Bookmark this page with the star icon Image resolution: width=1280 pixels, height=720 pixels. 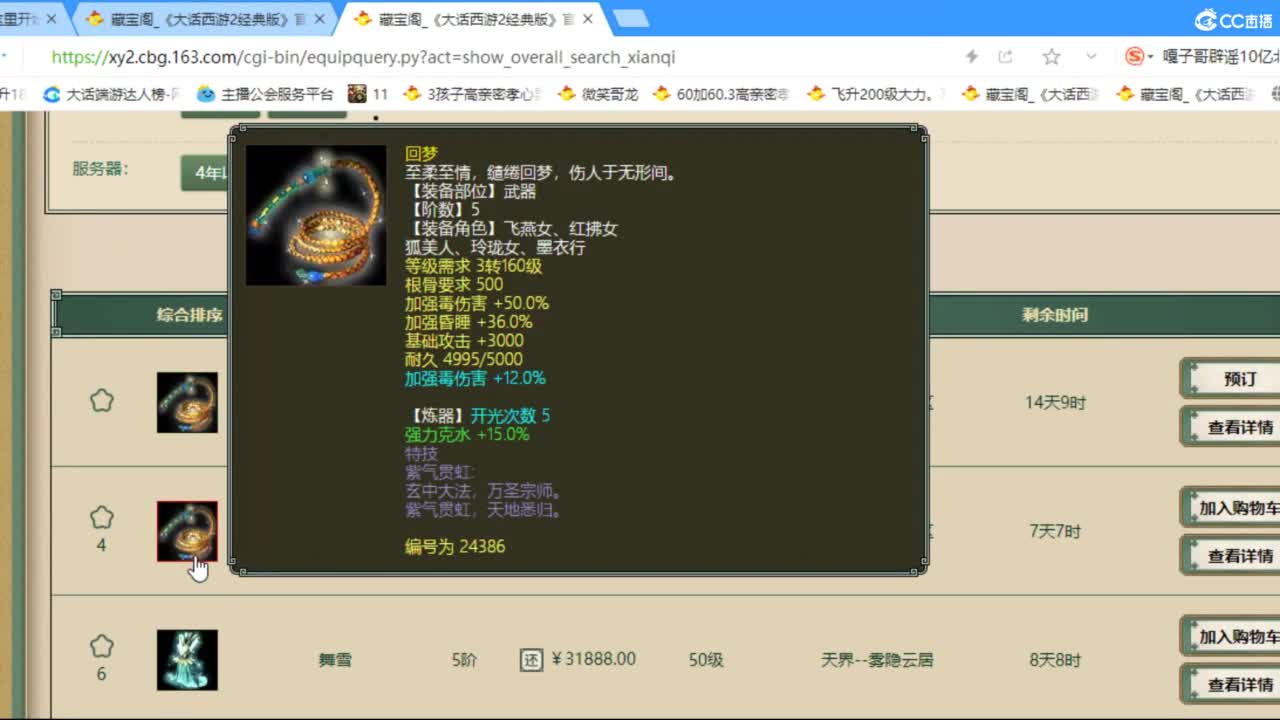pyautogui.click(x=1051, y=57)
